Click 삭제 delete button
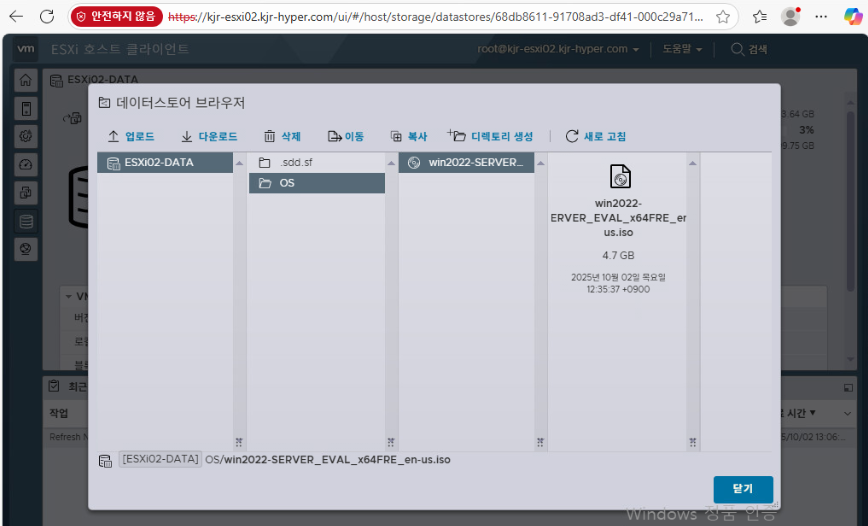Viewport: 868px width, 526px height. (x=282, y=136)
